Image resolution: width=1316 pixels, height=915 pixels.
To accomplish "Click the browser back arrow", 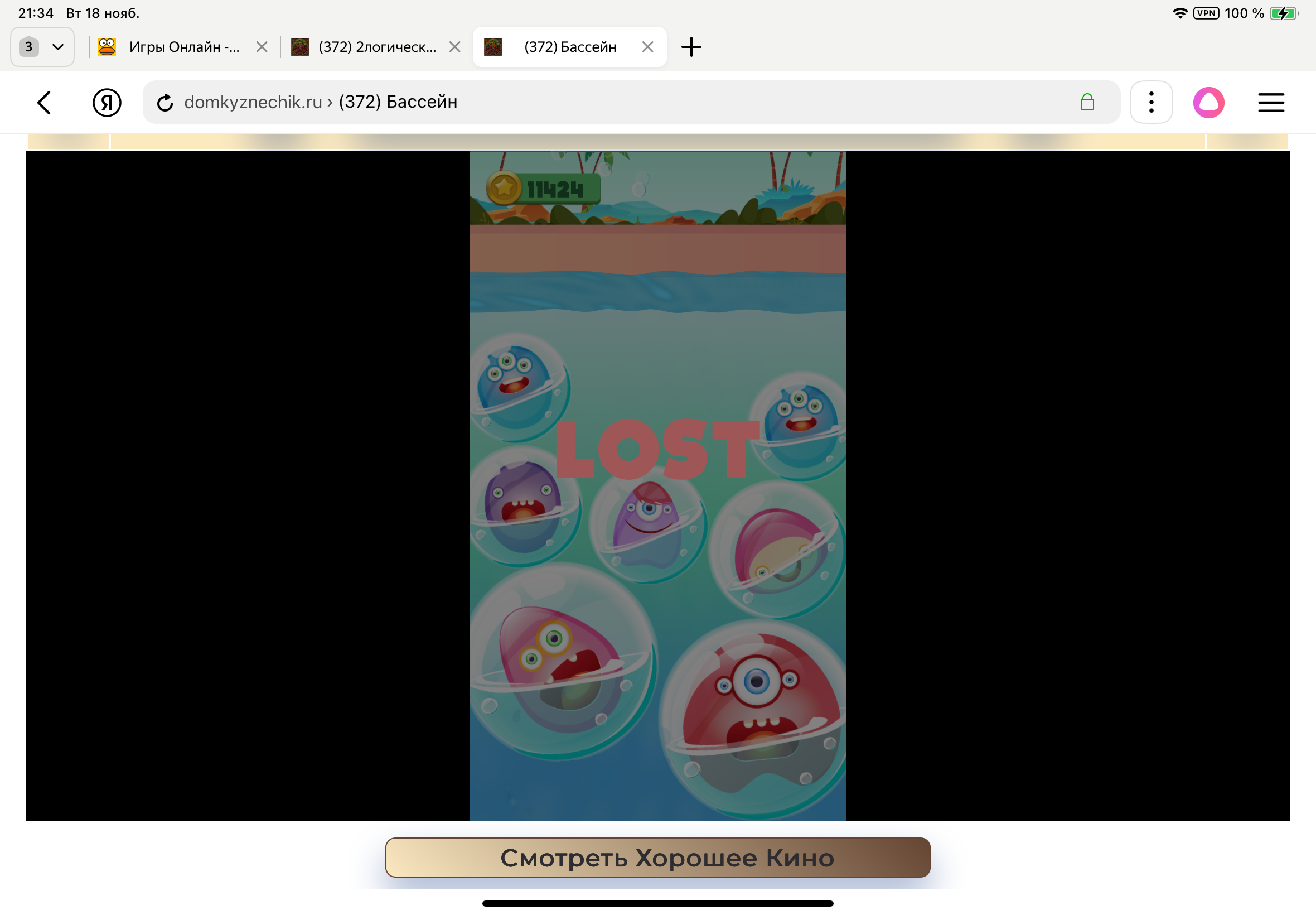I will [44, 103].
